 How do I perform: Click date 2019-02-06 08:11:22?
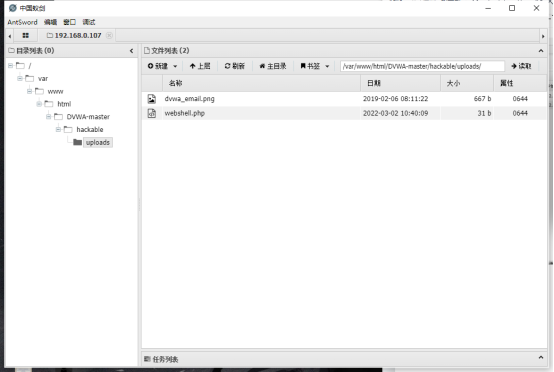click(395, 99)
